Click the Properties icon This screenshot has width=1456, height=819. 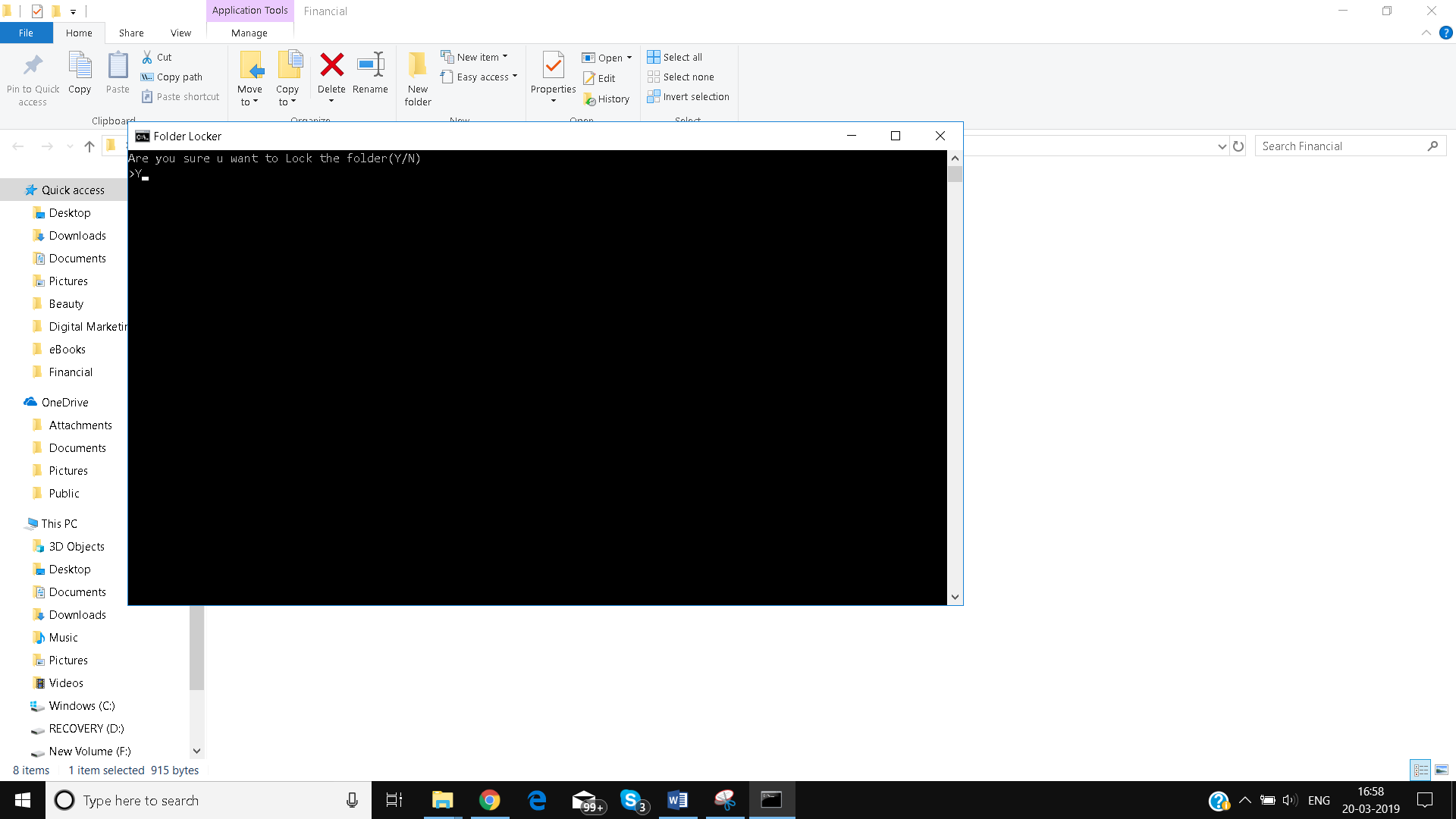[x=554, y=67]
